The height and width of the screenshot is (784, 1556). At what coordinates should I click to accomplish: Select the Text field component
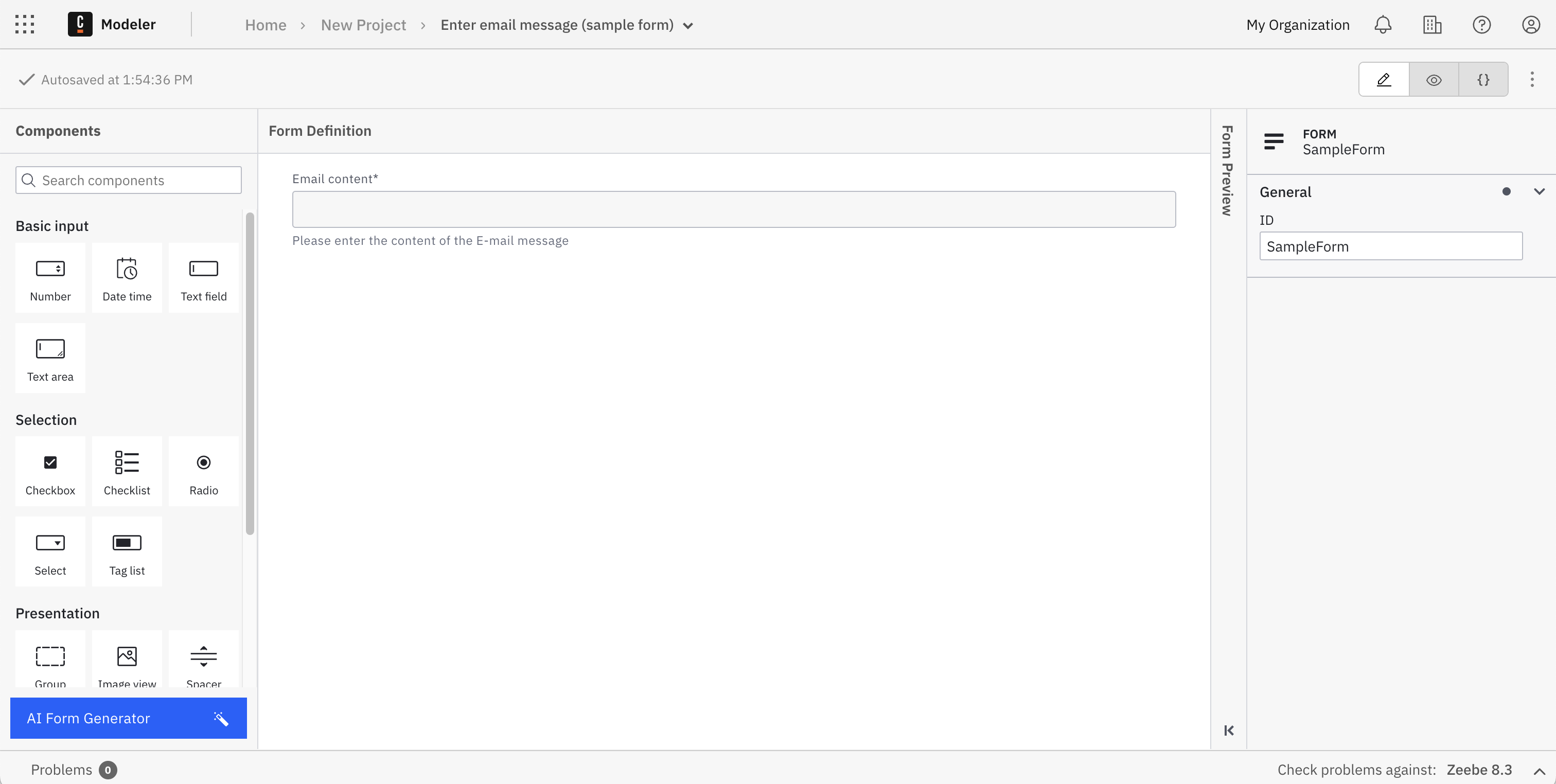tap(204, 278)
